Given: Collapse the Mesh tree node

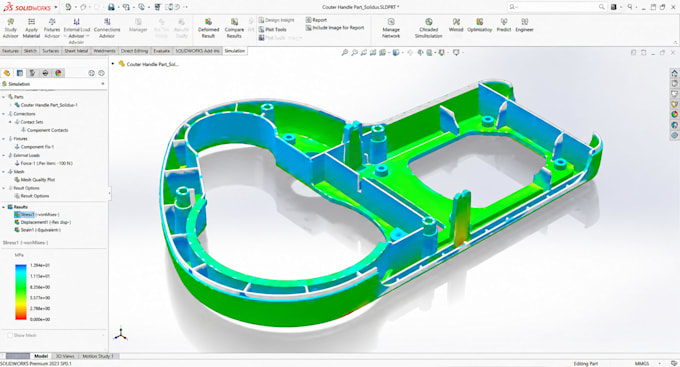Looking at the screenshot, I should 4,172.
